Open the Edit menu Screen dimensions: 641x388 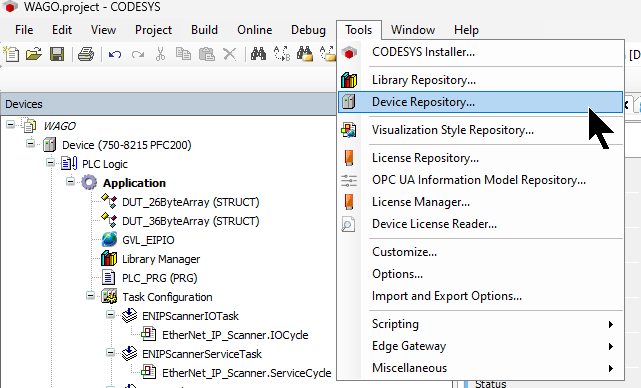tap(62, 30)
